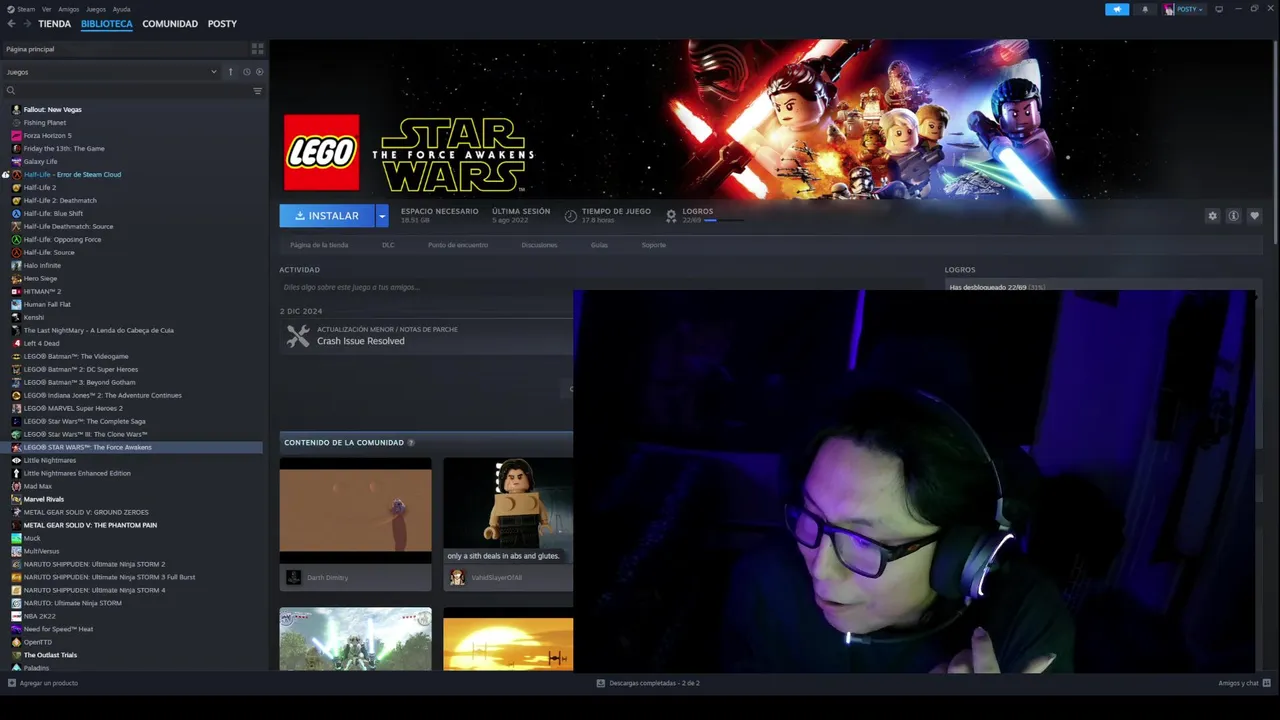Go back with the left navigation arrow
Screen dimensions: 1280x720
click(x=11, y=24)
